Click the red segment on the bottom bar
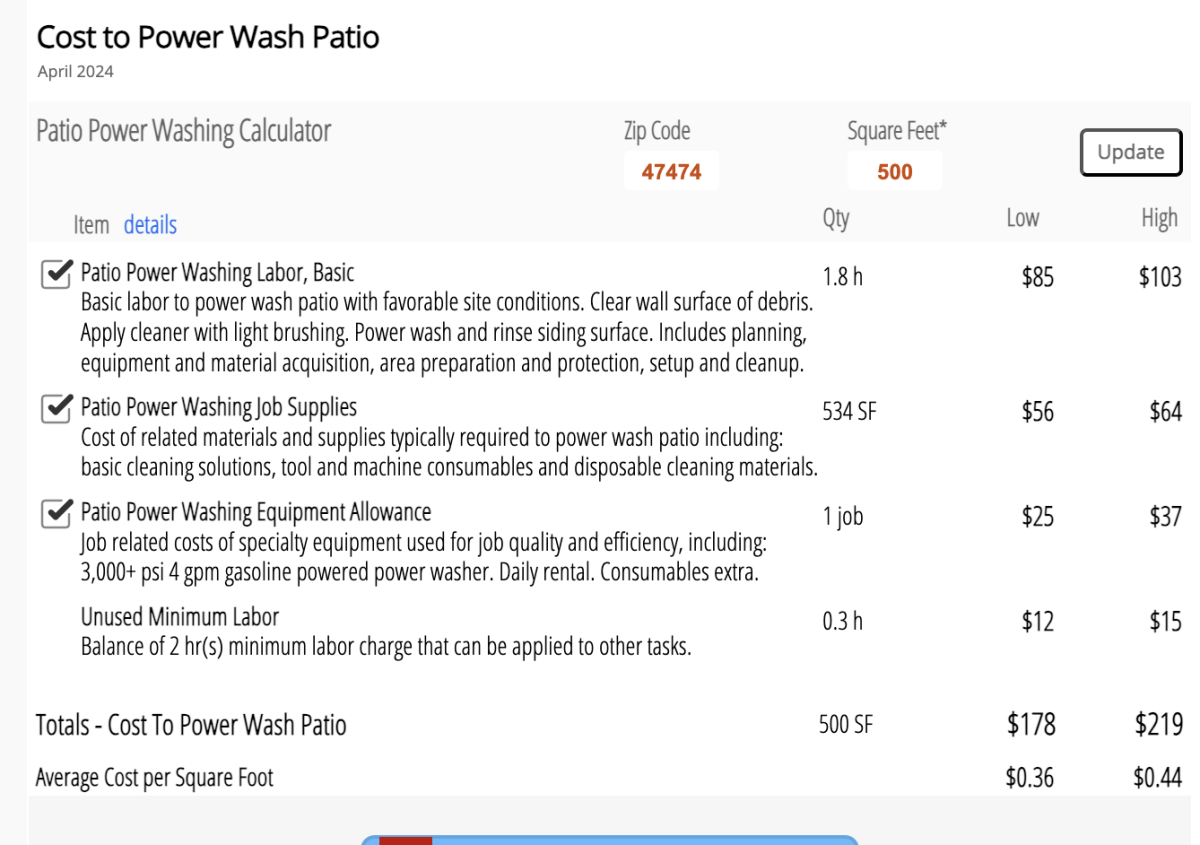The height and width of the screenshot is (845, 1200). (405, 840)
